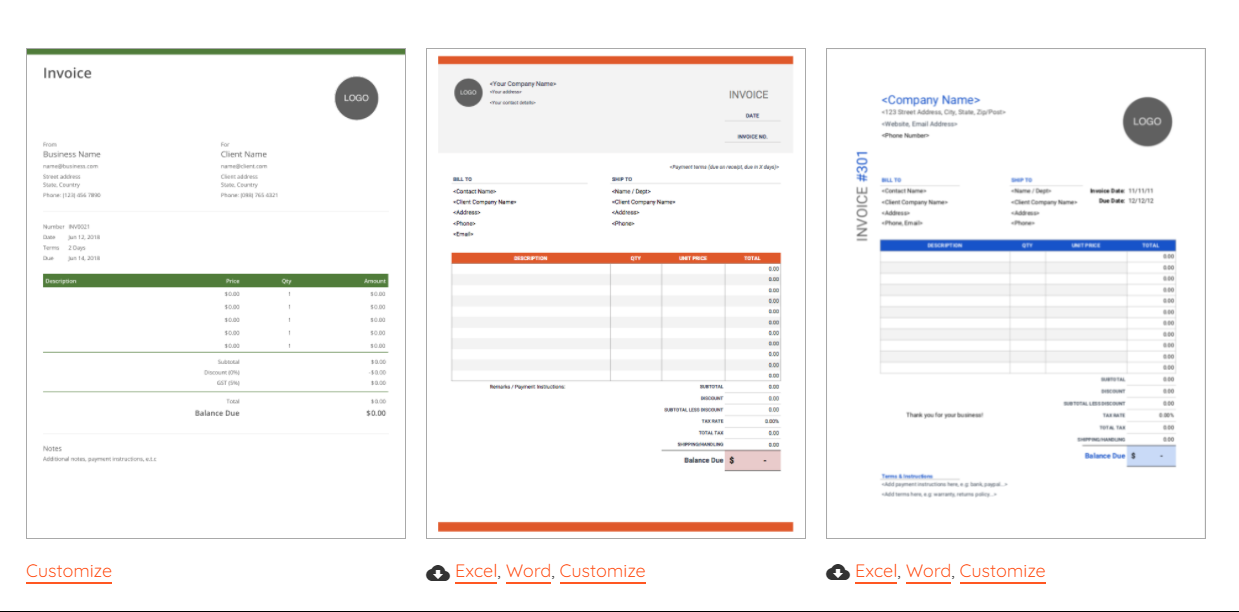Image resolution: width=1239 pixels, height=612 pixels.
Task: Click the LOGO circle in the green invoice
Action: [x=356, y=98]
